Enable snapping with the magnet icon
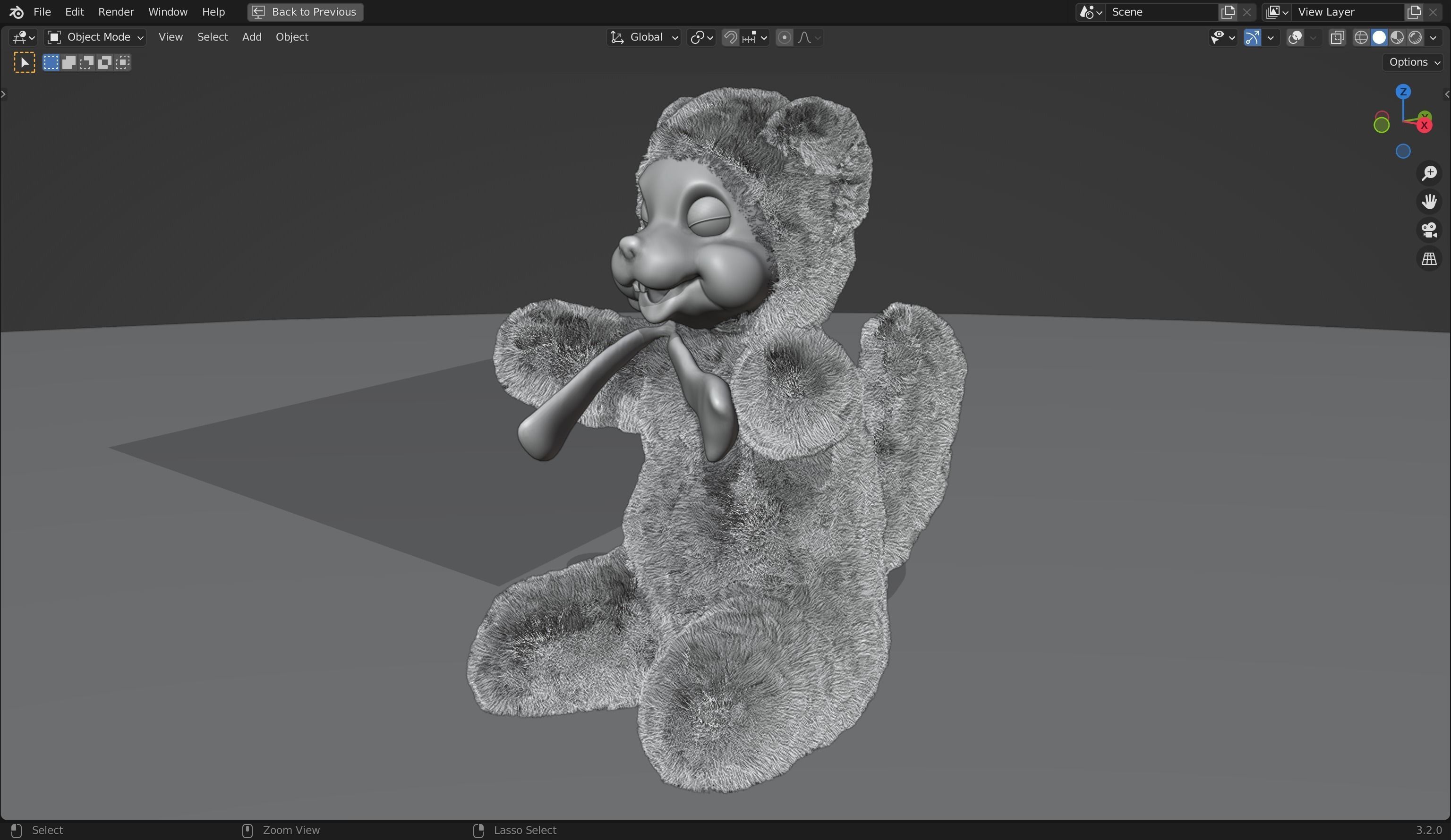The width and height of the screenshot is (1451, 840). coord(731,37)
